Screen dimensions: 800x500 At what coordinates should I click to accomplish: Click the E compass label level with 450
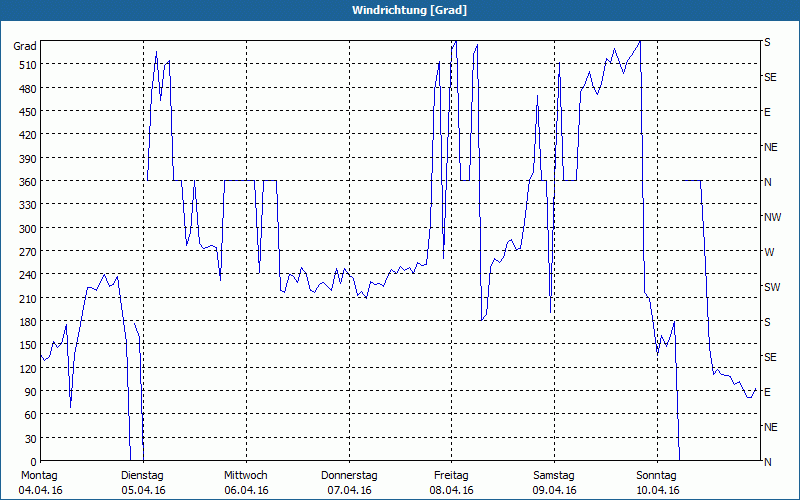[767, 112]
